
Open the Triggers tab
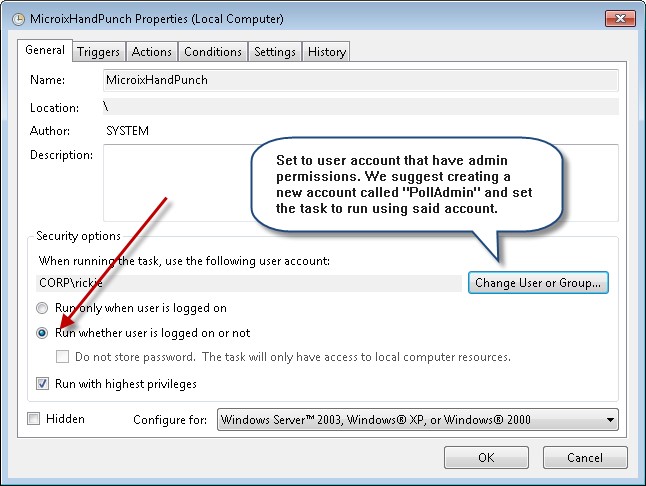click(98, 52)
